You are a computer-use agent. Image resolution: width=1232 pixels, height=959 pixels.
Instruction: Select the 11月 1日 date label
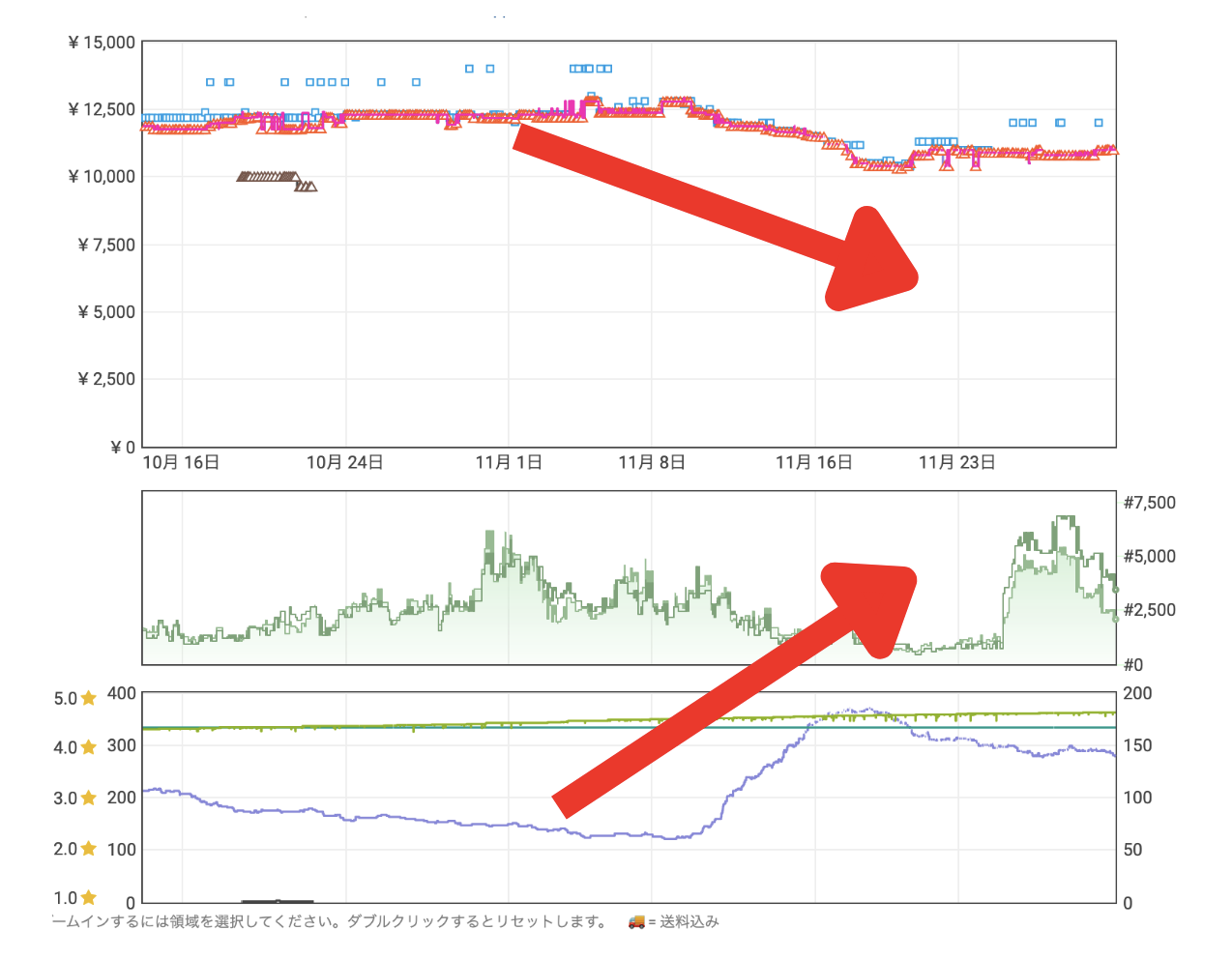pyautogui.click(x=509, y=463)
